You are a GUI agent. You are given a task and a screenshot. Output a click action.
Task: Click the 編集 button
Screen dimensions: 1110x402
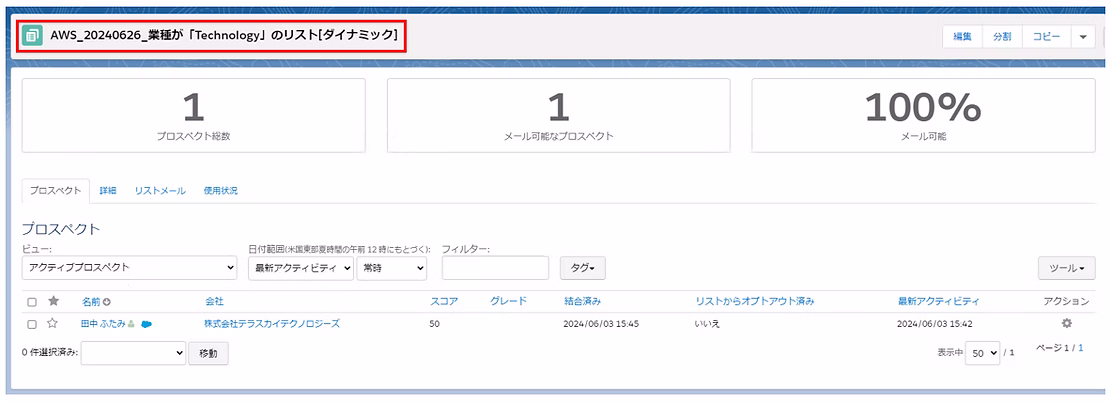click(962, 37)
